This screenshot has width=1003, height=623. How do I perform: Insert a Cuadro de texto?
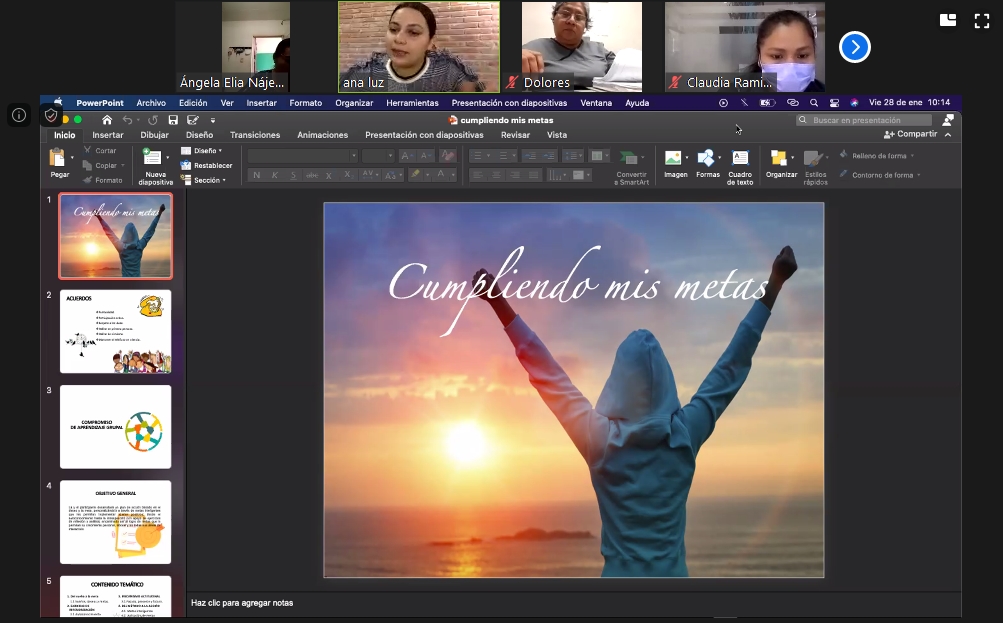point(740,158)
